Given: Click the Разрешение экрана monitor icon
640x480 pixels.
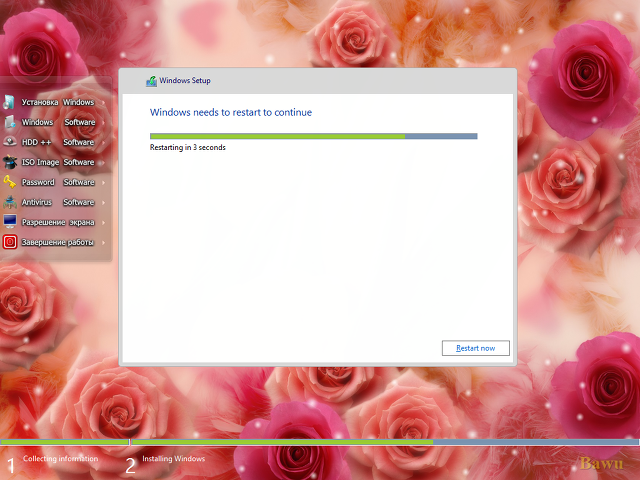Looking at the screenshot, I should tap(9, 222).
